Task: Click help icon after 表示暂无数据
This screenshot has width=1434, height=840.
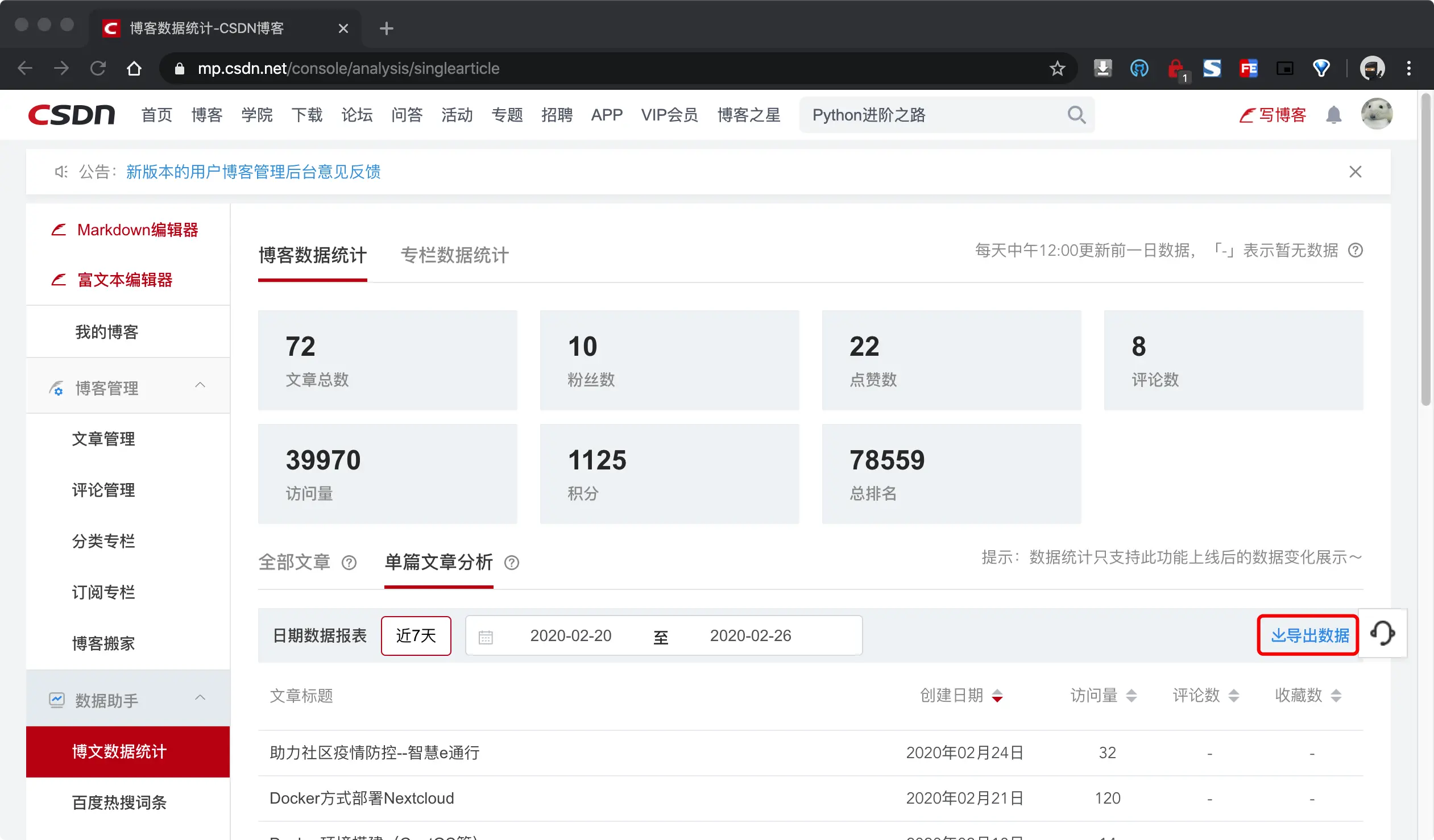Action: 1356,251
